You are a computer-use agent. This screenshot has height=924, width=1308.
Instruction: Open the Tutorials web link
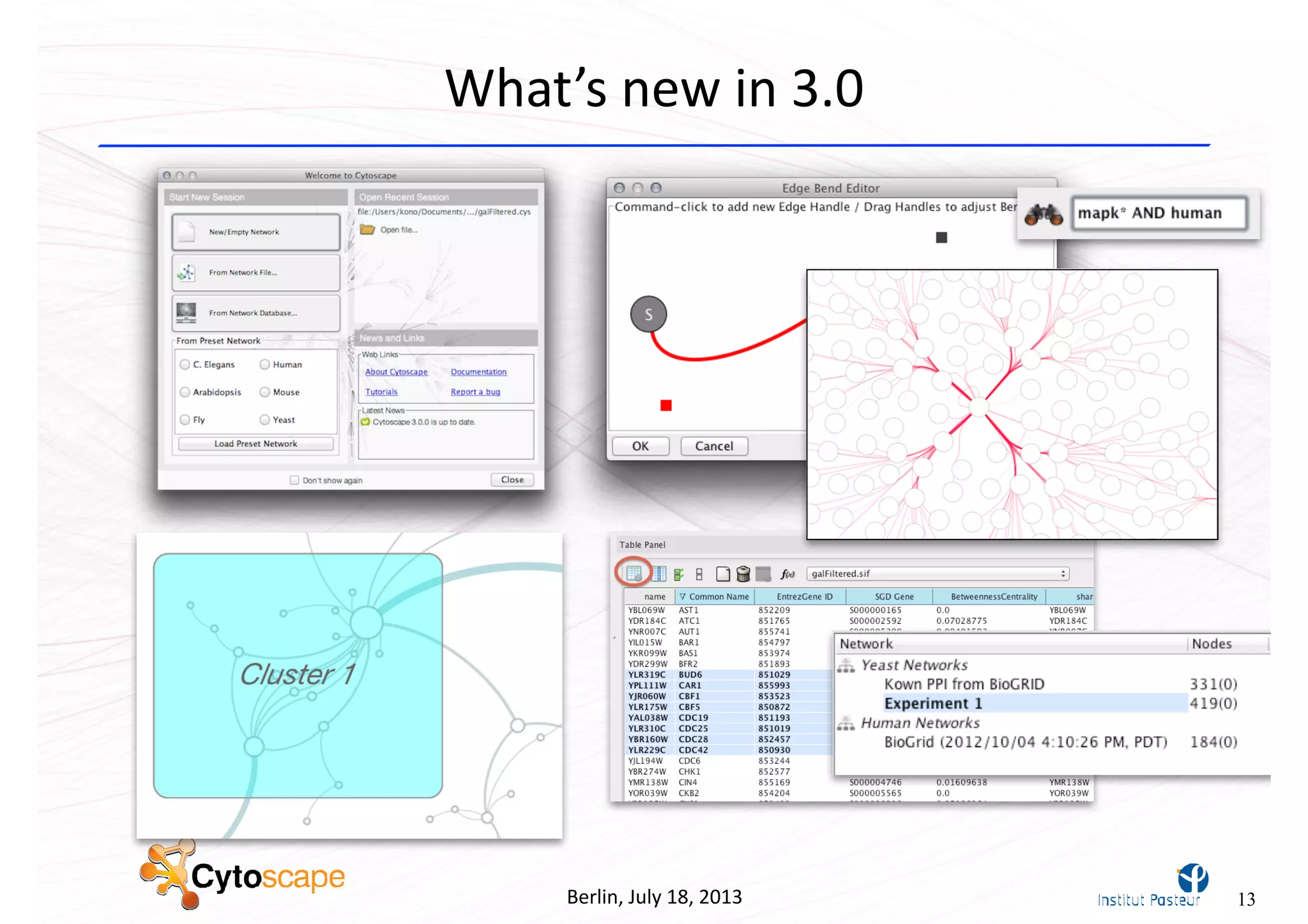click(x=381, y=392)
